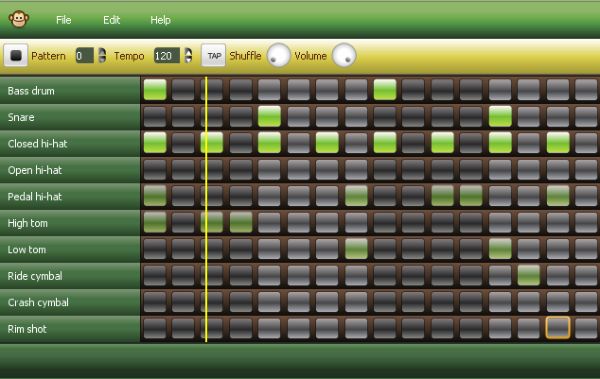This screenshot has height=379, width=600.
Task: Enable Crash cymbal step 16
Action: [x=587, y=302]
